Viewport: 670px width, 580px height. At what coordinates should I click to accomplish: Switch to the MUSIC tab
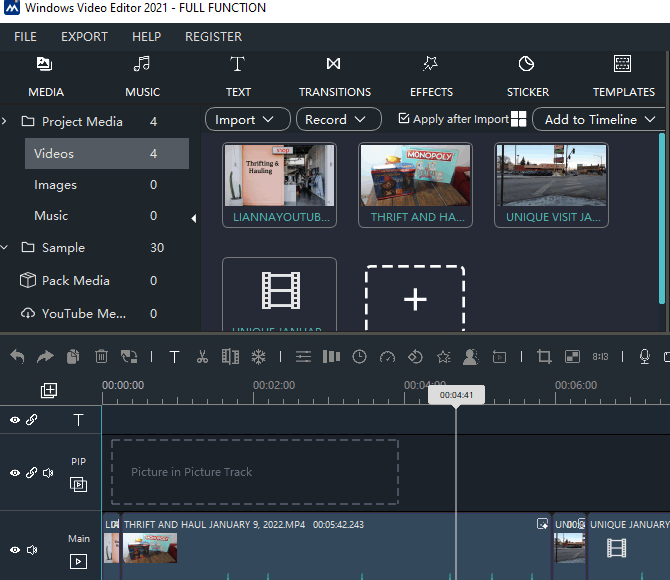[x=142, y=77]
